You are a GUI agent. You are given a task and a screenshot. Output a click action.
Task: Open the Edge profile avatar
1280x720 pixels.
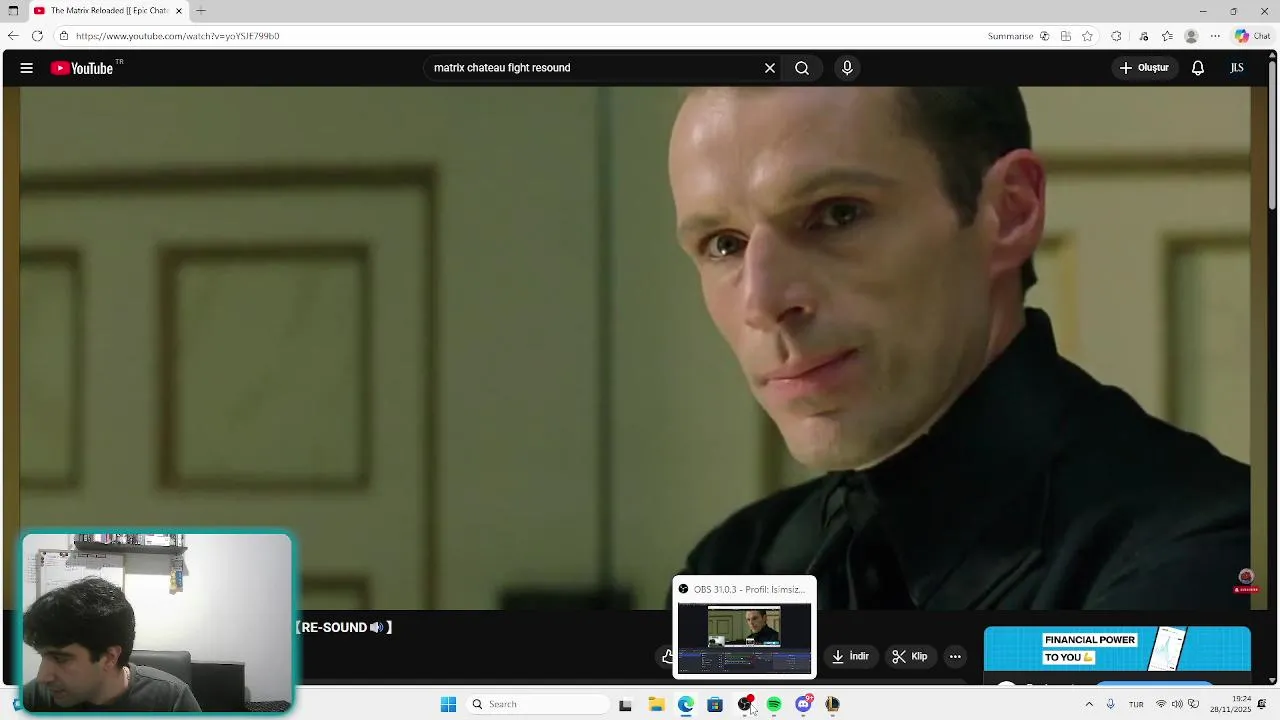coord(1191,36)
